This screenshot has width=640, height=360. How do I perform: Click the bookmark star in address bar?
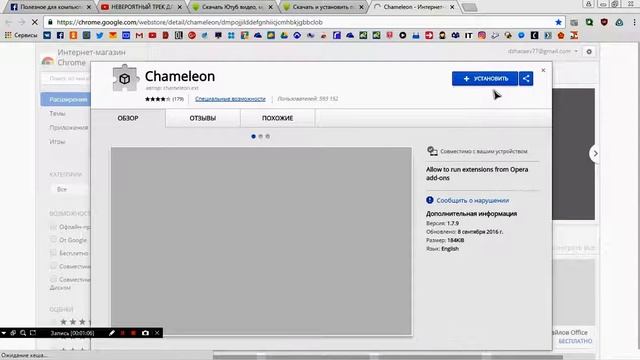pos(558,22)
